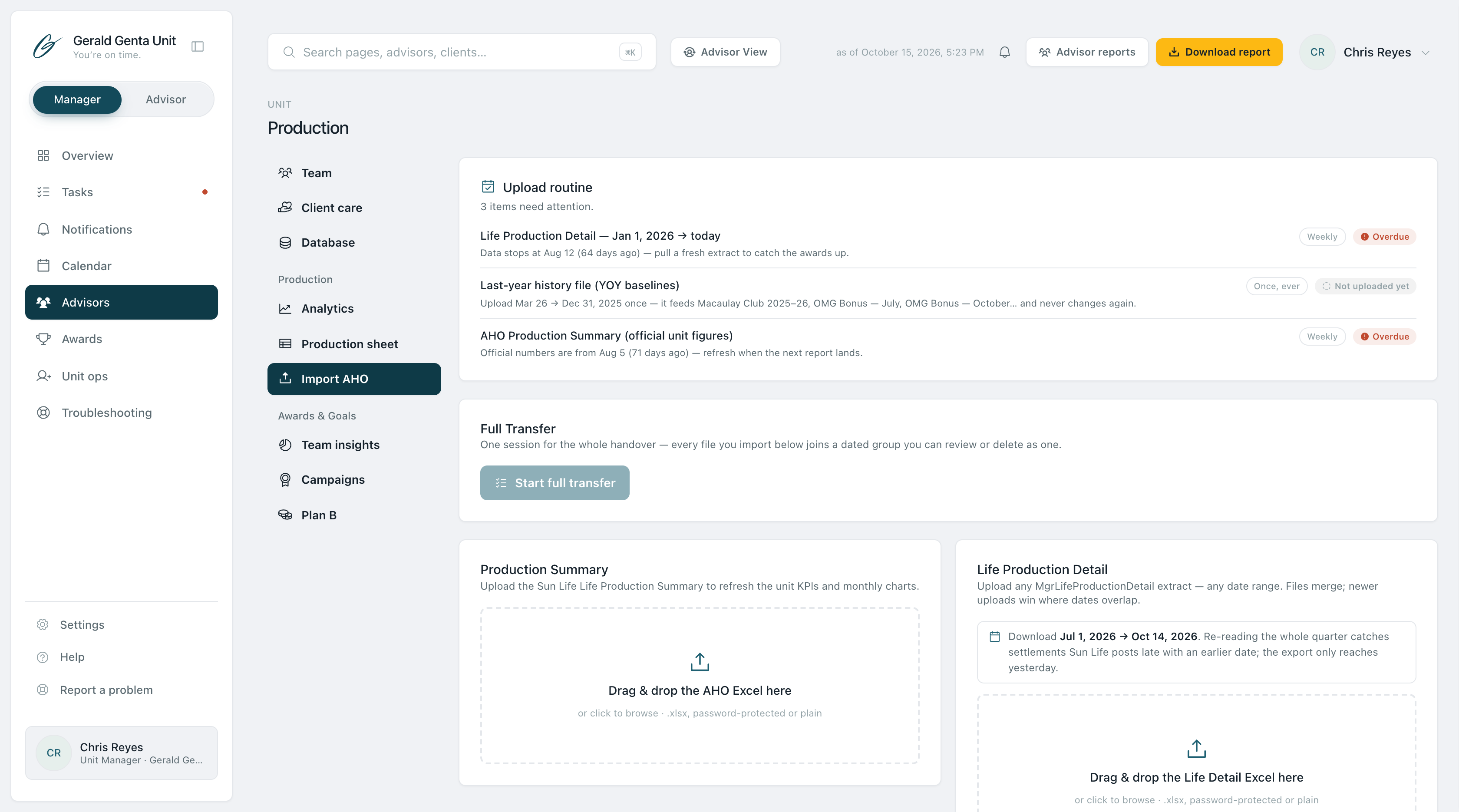1459x812 pixels.
Task: Open the Campaigns page
Action: tap(354, 480)
